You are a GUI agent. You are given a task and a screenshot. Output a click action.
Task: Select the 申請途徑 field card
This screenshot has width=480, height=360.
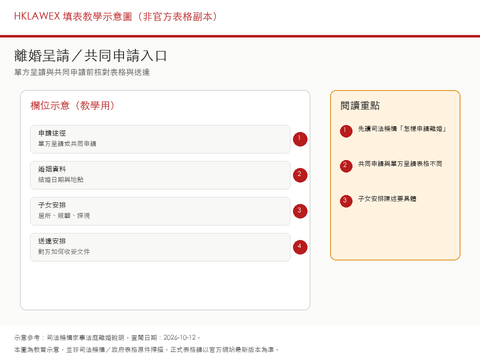pyautogui.click(x=160, y=139)
